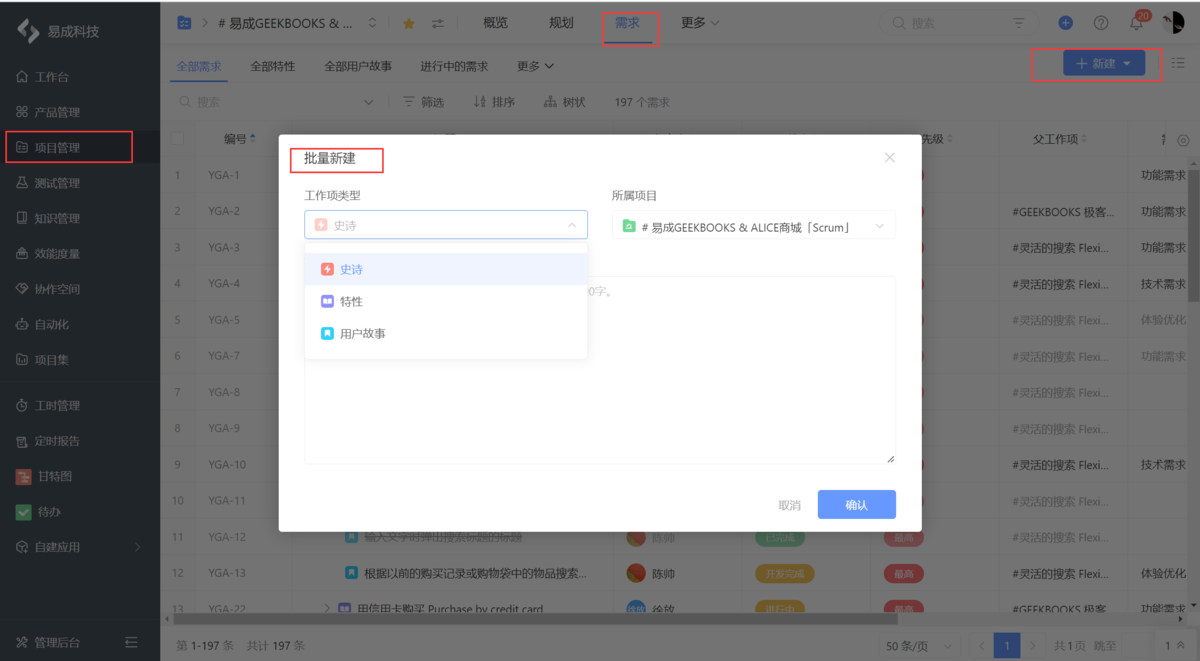Screen dimensions: 1200x661
Task: Click the 取消 cancel button
Action: [x=789, y=504]
